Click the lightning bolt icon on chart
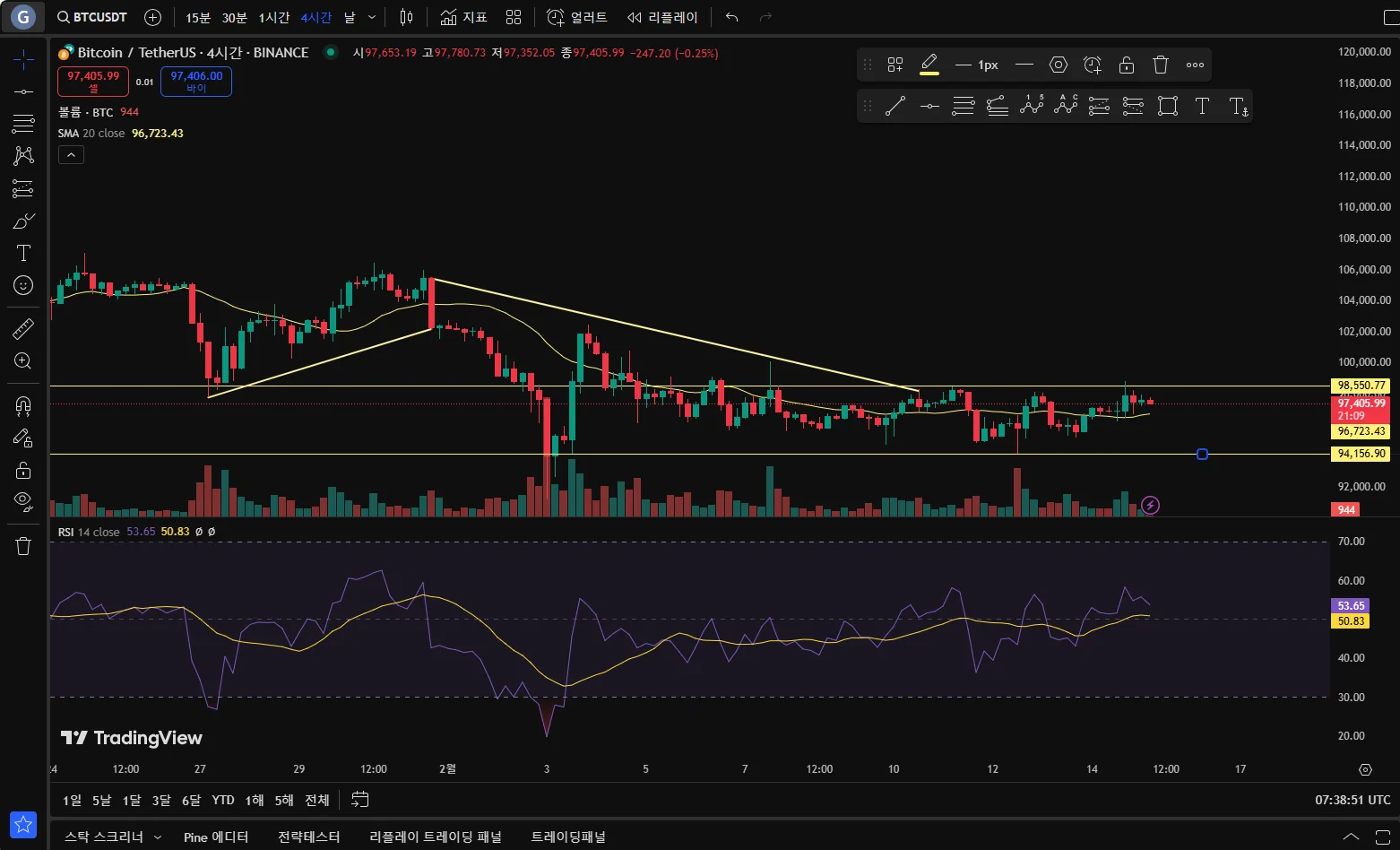The height and width of the screenshot is (850, 1400). pyautogui.click(x=1151, y=506)
